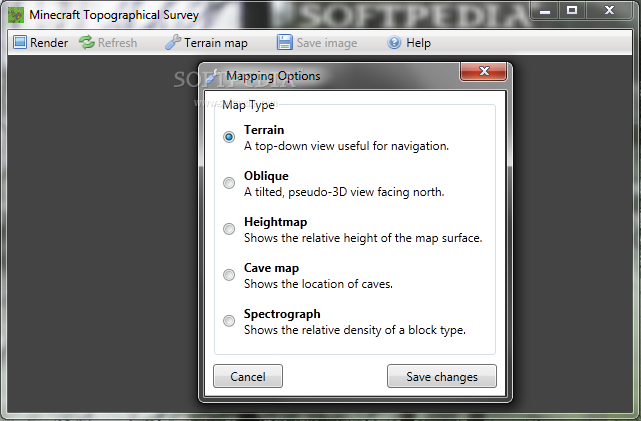
Task: Click 'Shows the relative height of the map surface.'
Action: (x=363, y=238)
